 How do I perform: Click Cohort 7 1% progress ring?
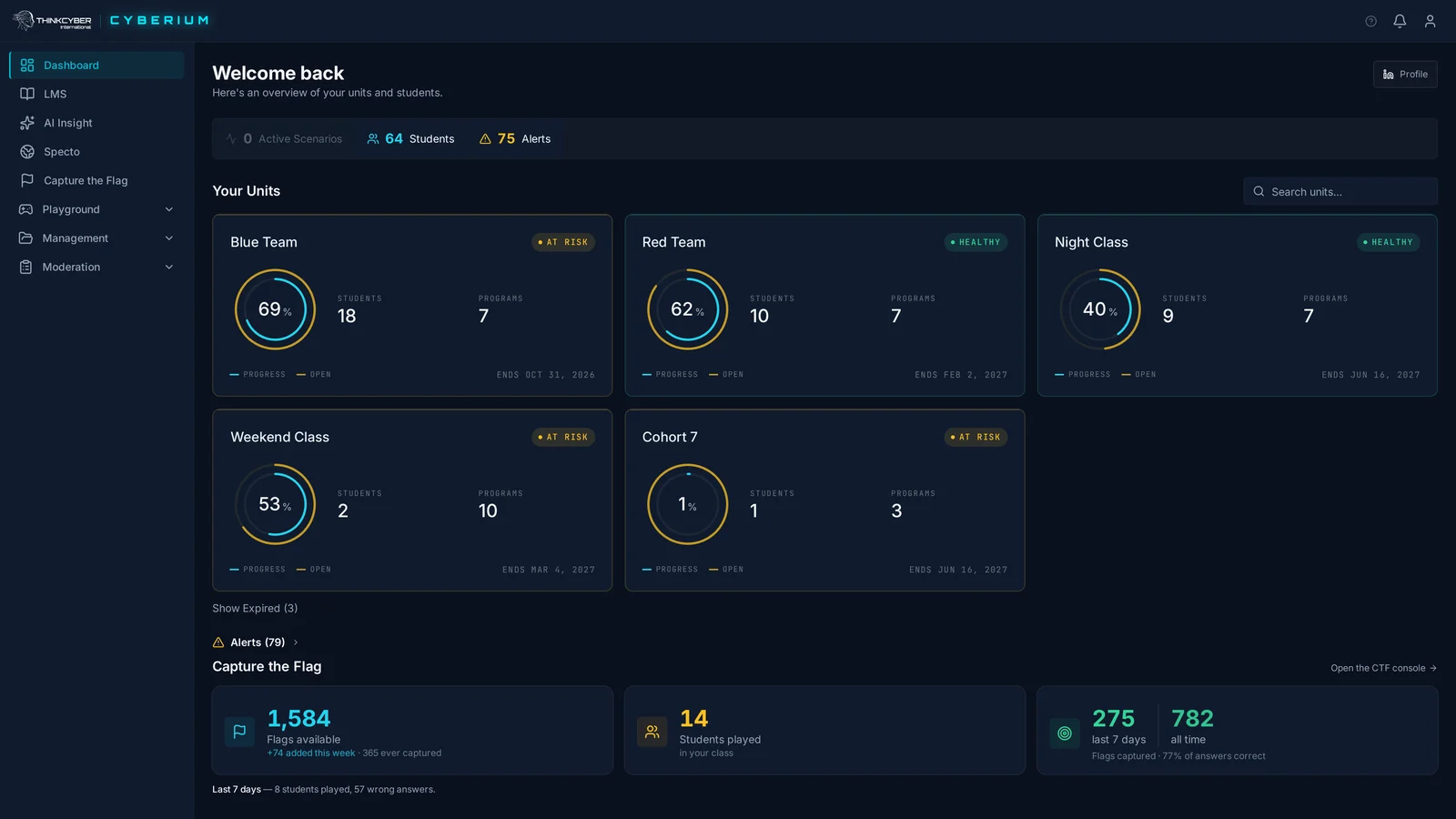click(x=688, y=504)
